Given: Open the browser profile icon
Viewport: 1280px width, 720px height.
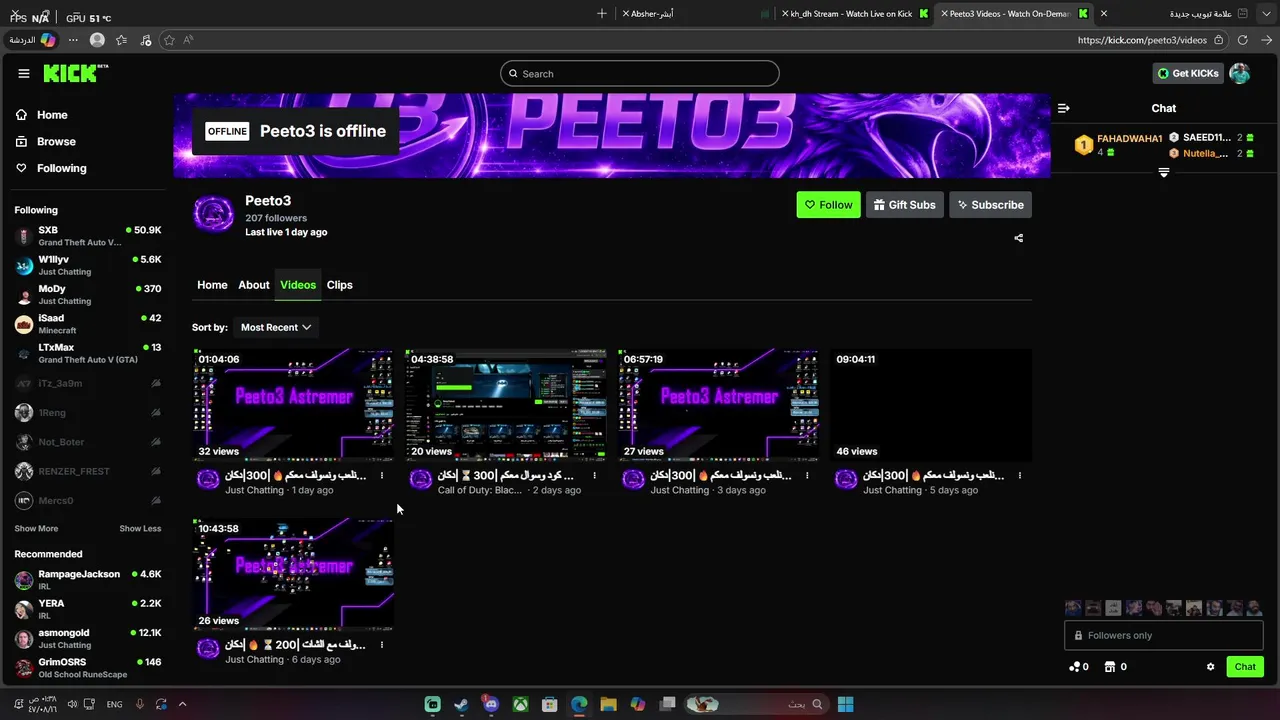Looking at the screenshot, I should click(97, 40).
